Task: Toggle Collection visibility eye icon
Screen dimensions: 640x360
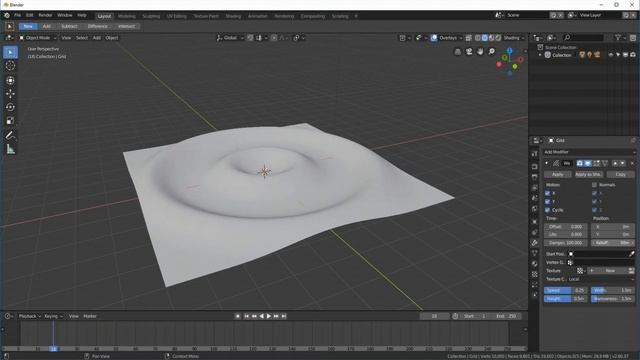Action: pos(611,55)
